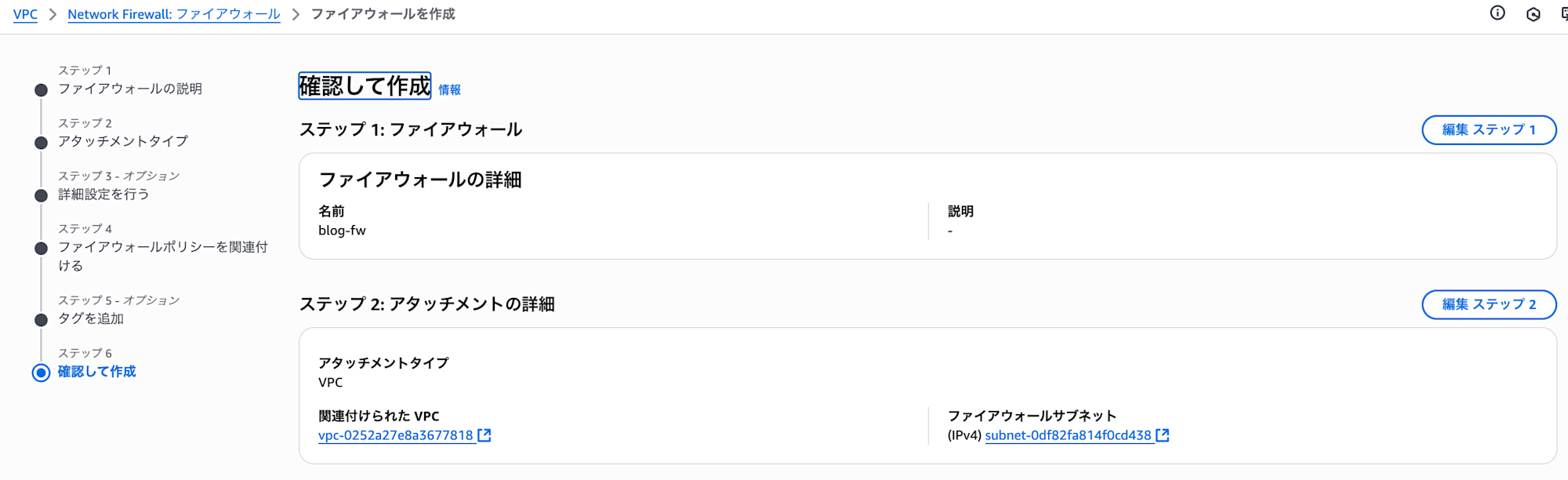Open vpc-0252a27e8a3677818 link
This screenshot has height=480, width=1568.
point(395,435)
